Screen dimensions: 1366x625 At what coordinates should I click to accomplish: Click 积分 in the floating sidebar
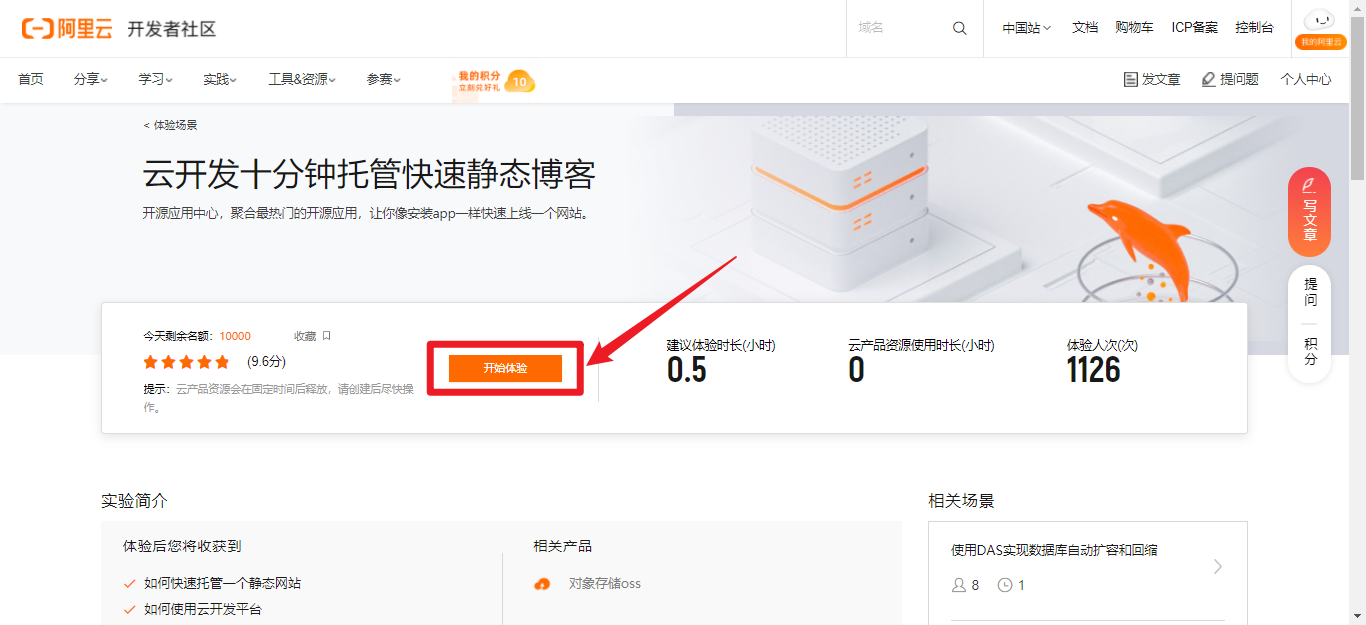(x=1310, y=351)
